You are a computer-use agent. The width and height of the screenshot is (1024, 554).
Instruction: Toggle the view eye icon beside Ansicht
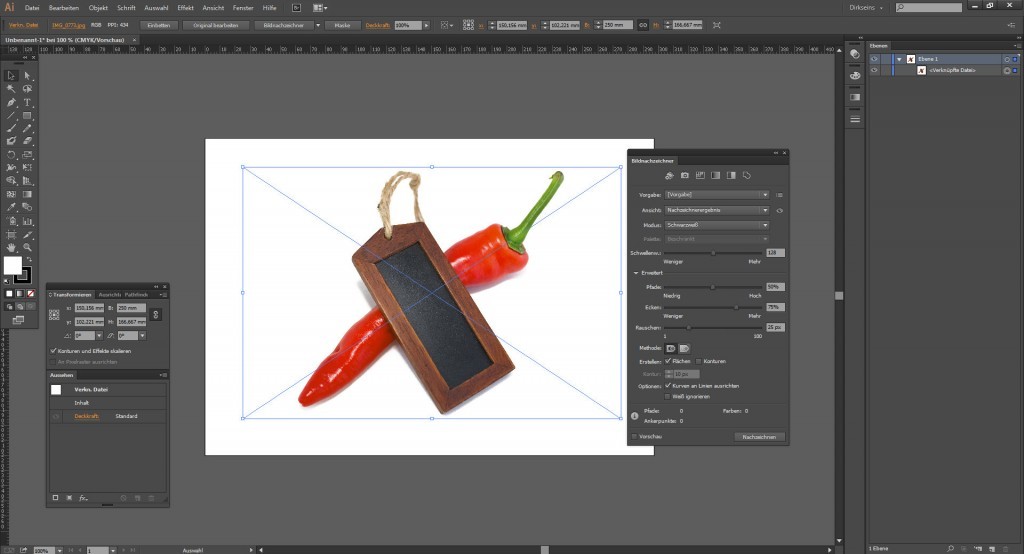pyautogui.click(x=779, y=210)
